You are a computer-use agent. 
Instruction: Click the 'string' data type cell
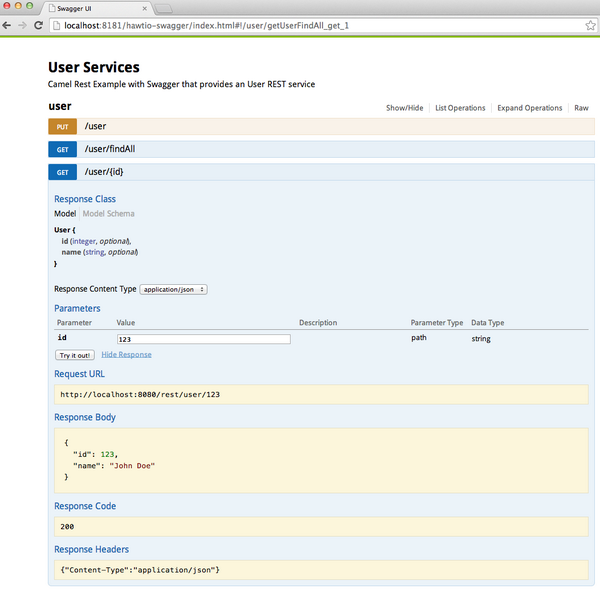(x=481, y=339)
